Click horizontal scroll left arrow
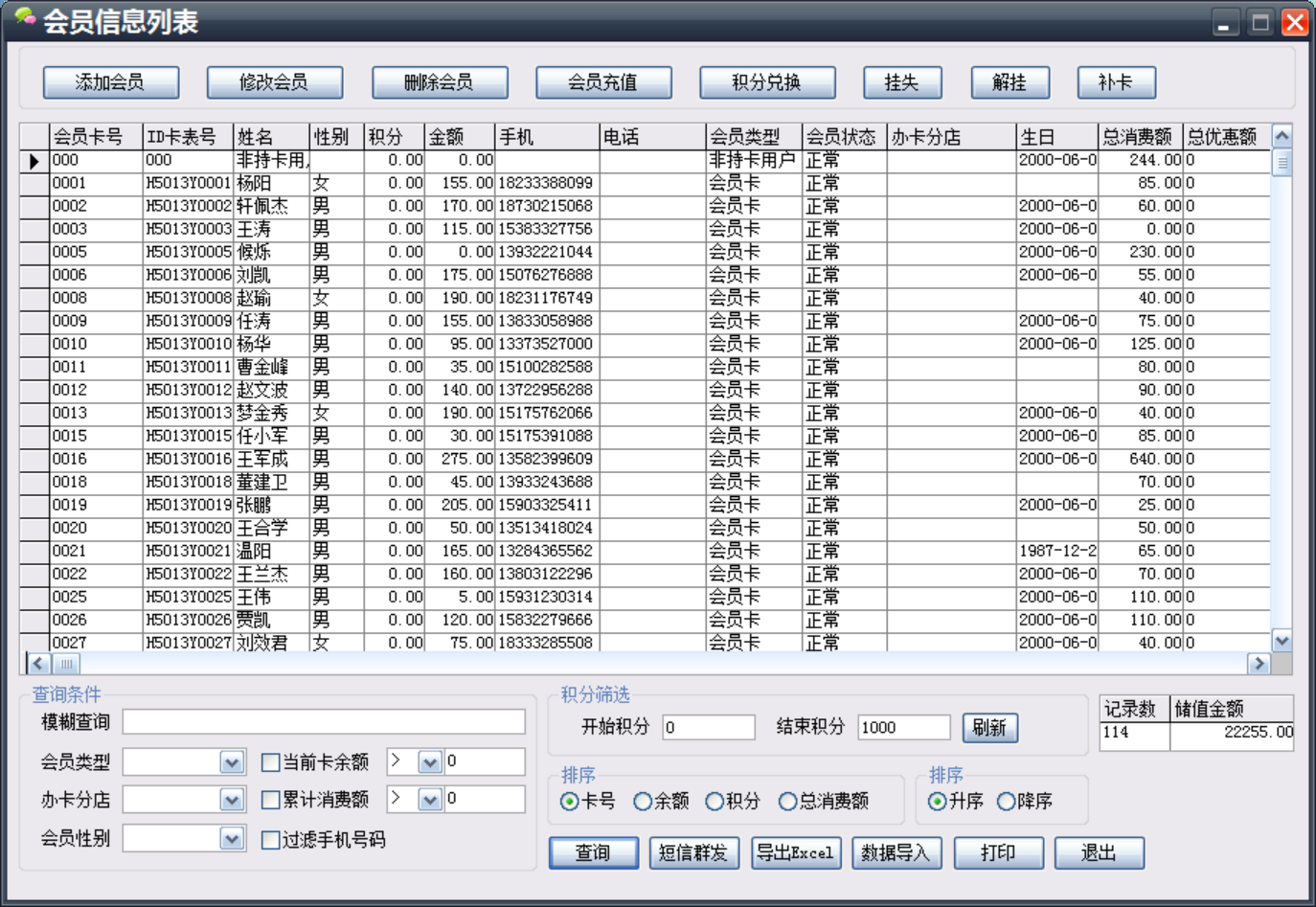The height and width of the screenshot is (907, 1316). [x=38, y=664]
